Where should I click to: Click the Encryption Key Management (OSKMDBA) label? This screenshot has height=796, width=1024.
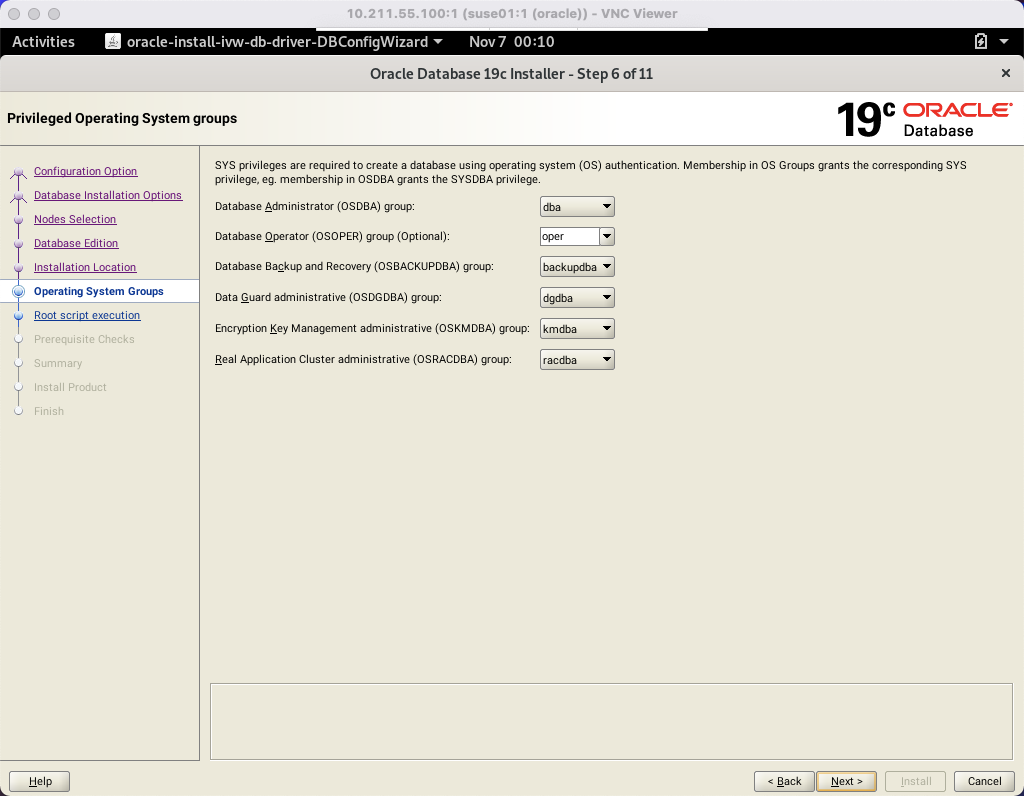coord(372,328)
